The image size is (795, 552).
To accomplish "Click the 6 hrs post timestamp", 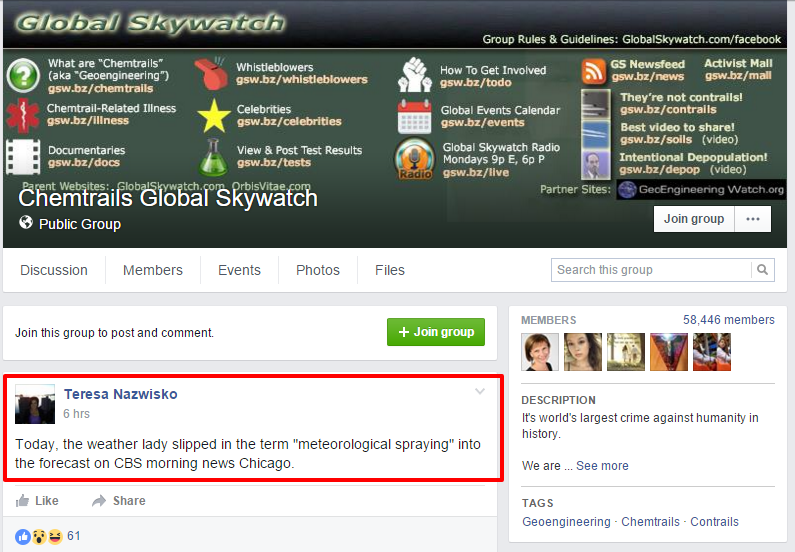I will (77, 414).
